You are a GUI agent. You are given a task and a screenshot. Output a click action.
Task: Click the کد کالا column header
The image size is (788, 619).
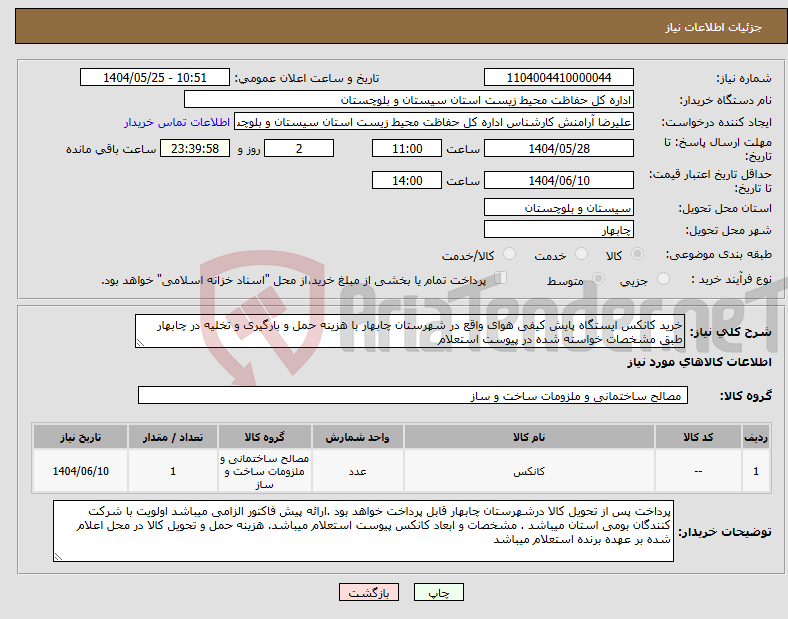click(698, 437)
